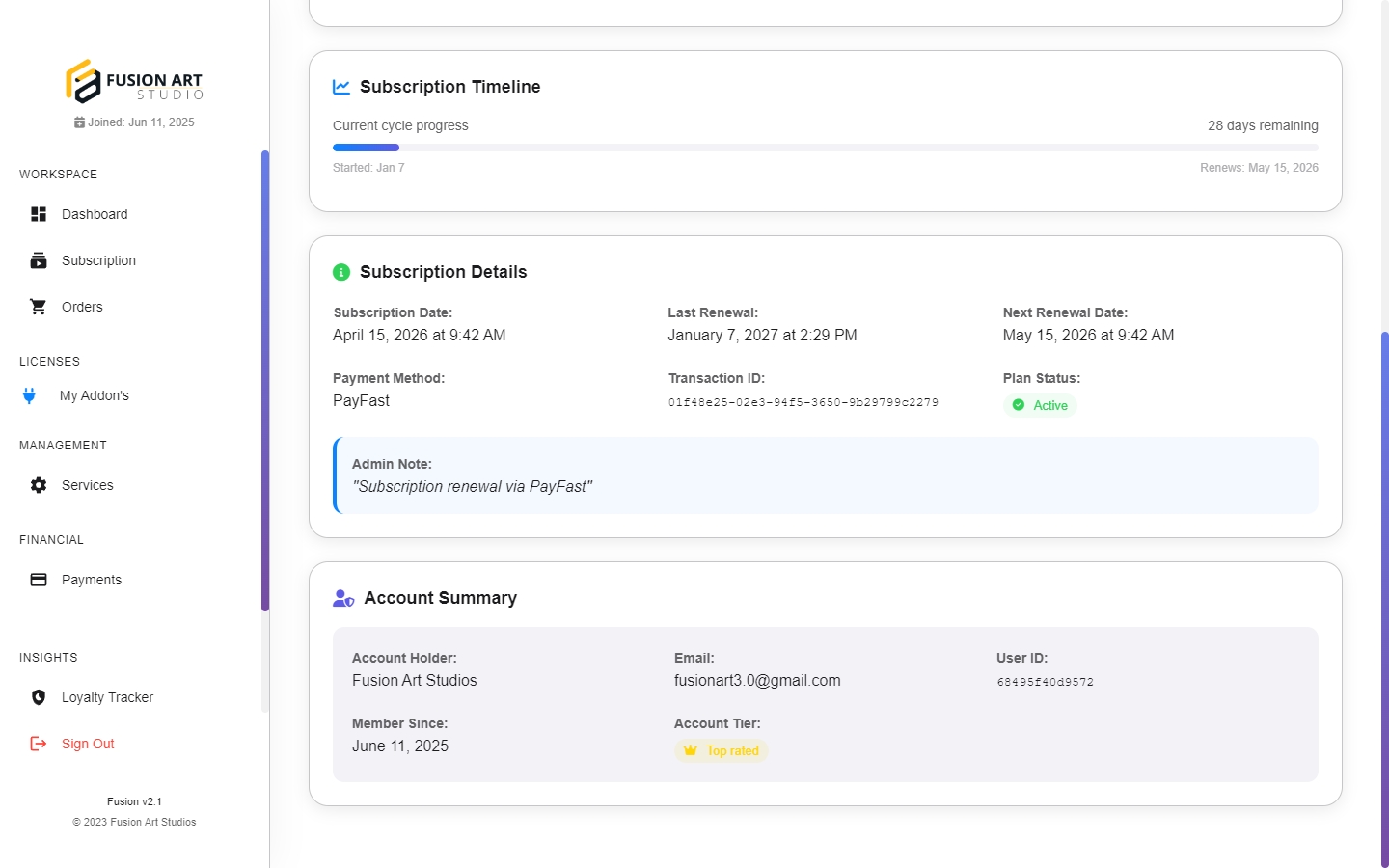Open the Orders section
This screenshot has width=1389, height=868.
[82, 307]
